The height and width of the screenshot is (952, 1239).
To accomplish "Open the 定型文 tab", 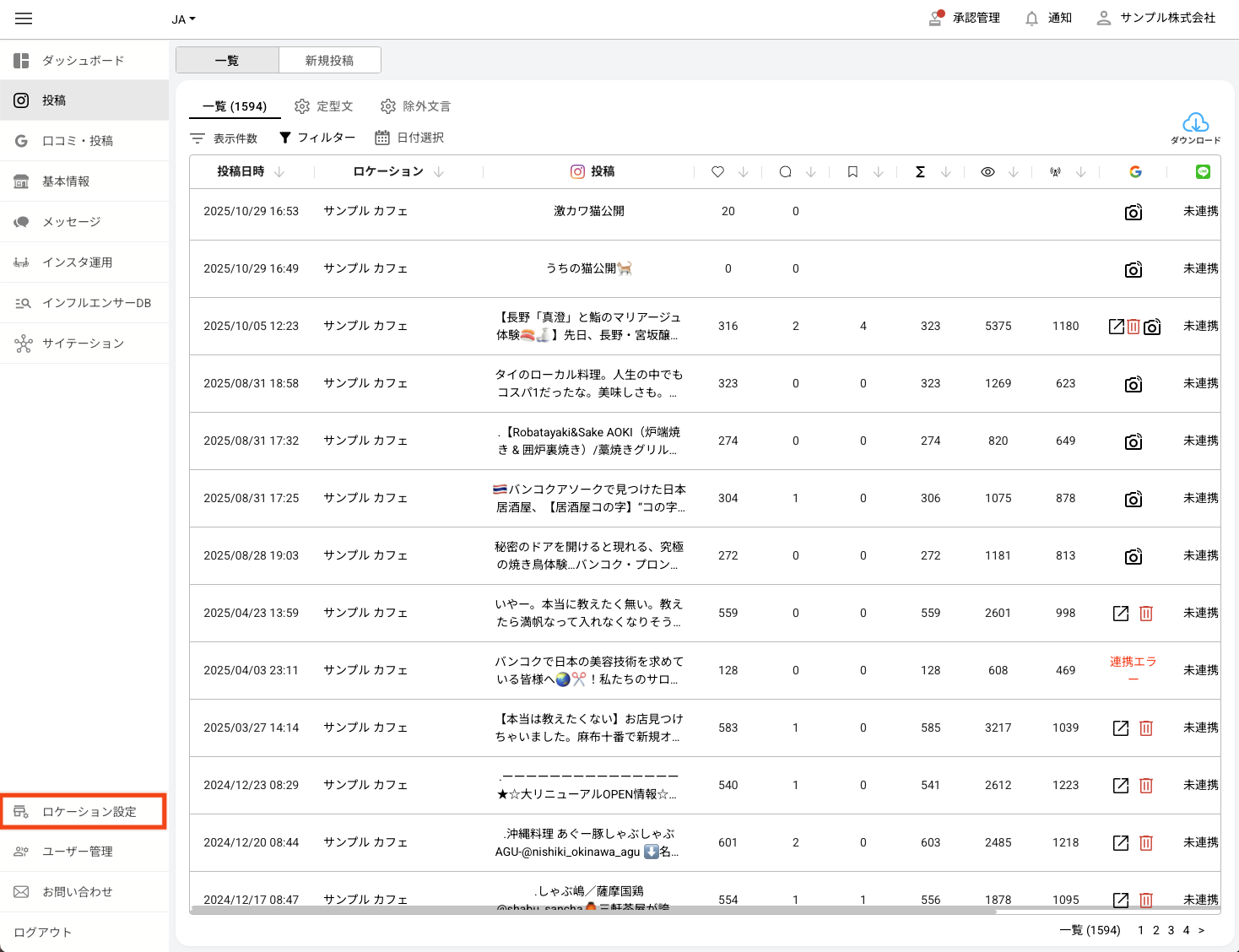I will point(324,106).
